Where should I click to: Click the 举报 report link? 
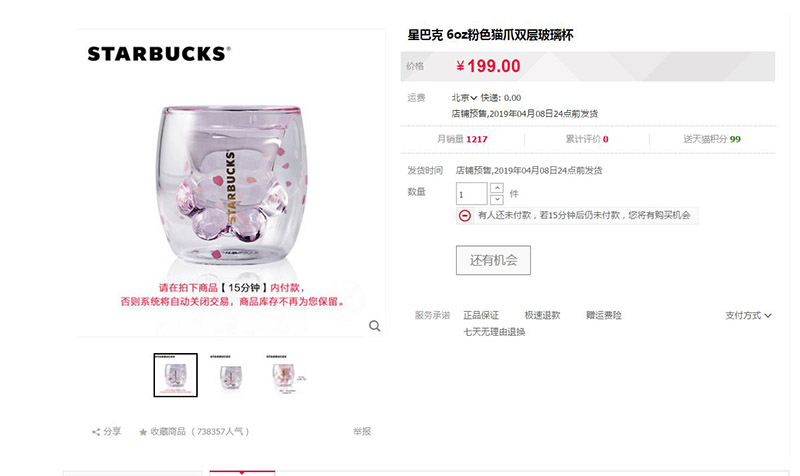[362, 432]
